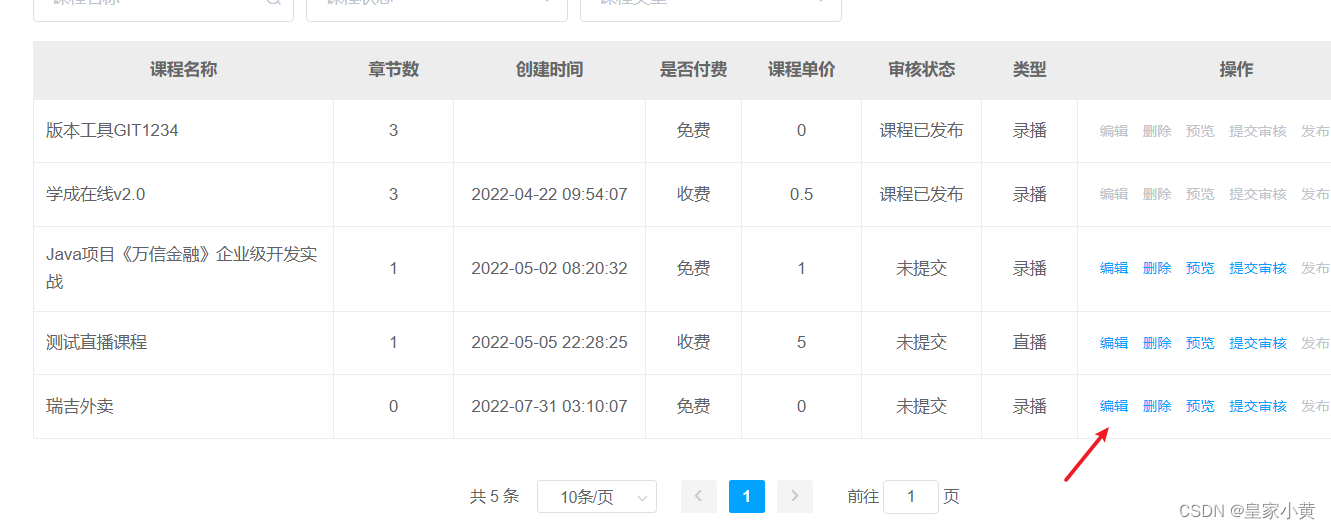Focus the 前往 page number input field
Image resolution: width=1331 pixels, height=529 pixels.
(x=911, y=496)
